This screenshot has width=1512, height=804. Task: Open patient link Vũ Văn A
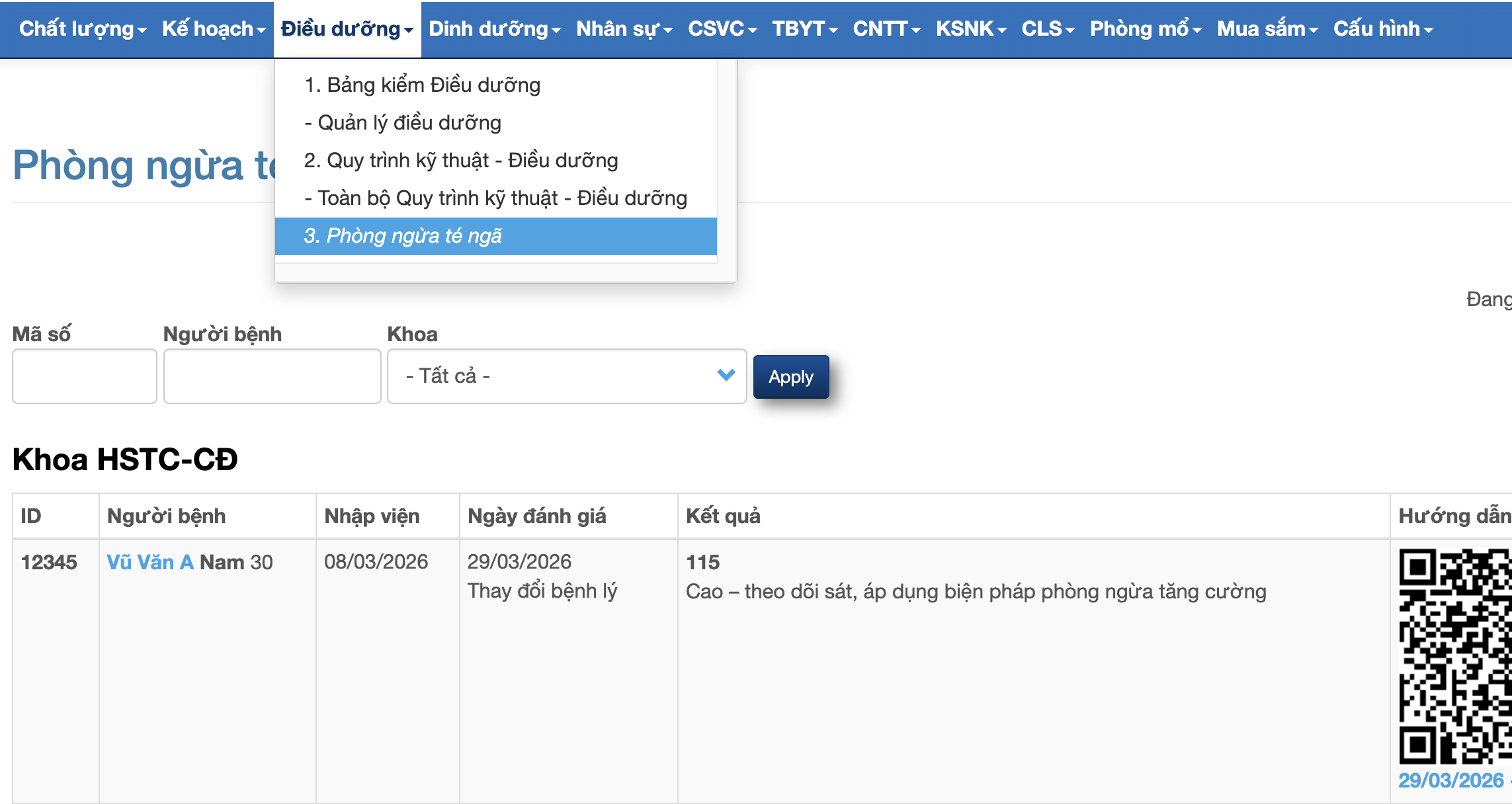(x=150, y=562)
